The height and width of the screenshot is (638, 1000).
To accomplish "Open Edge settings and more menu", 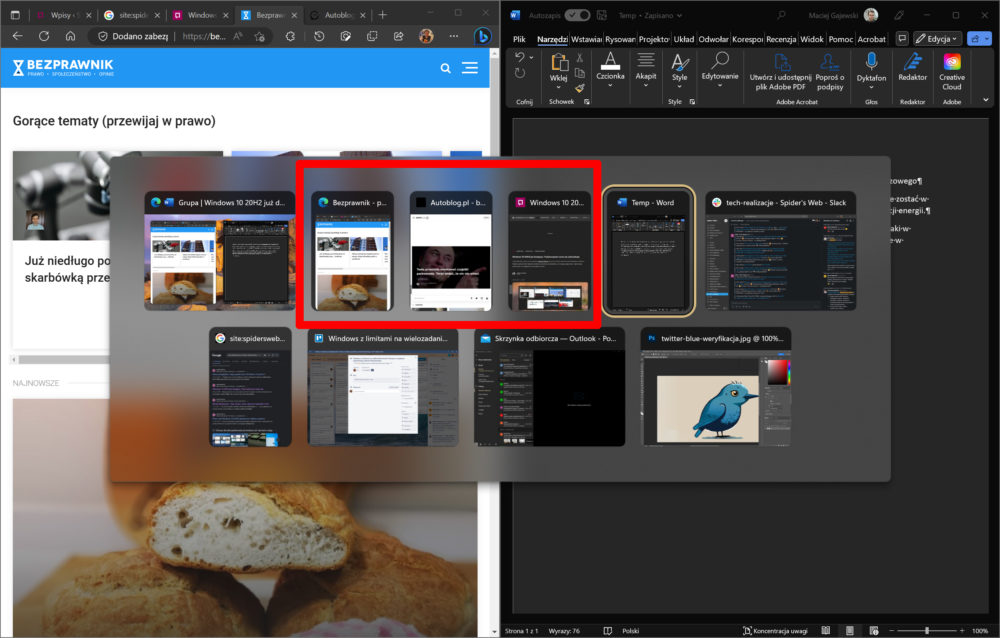I will 453,36.
